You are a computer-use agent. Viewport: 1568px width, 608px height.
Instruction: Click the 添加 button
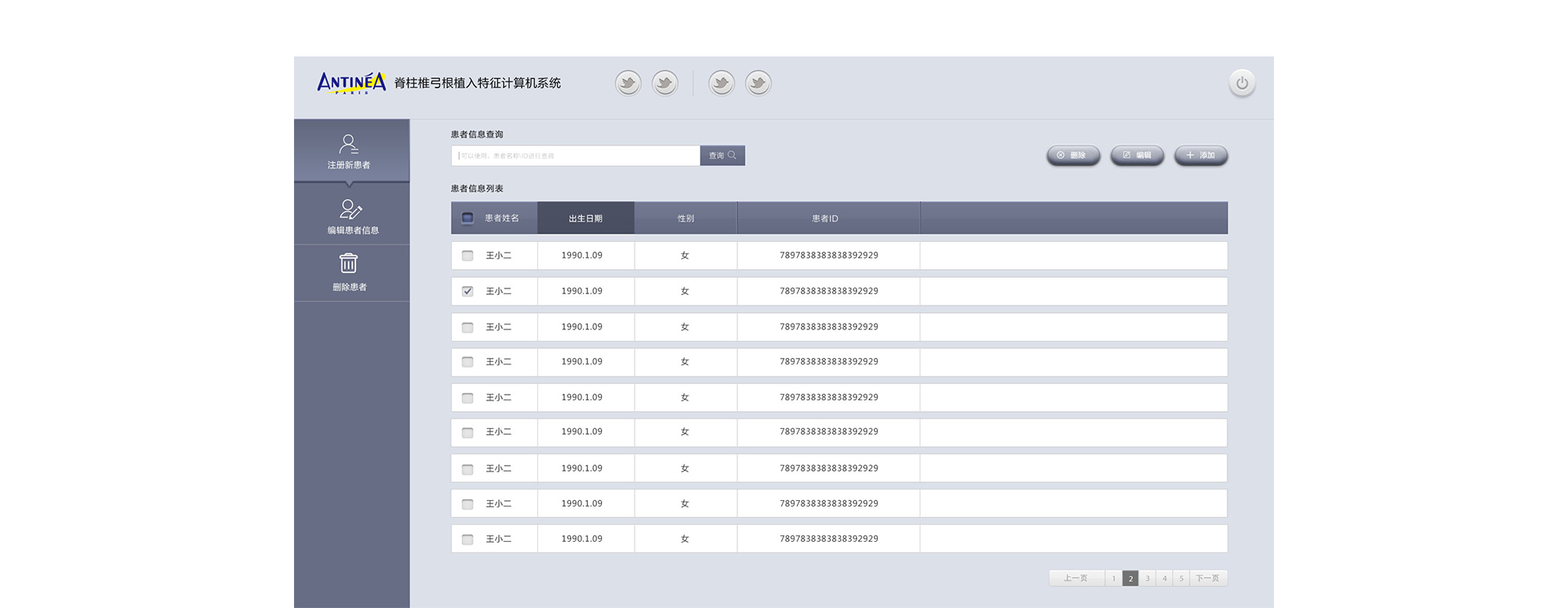(x=1200, y=155)
